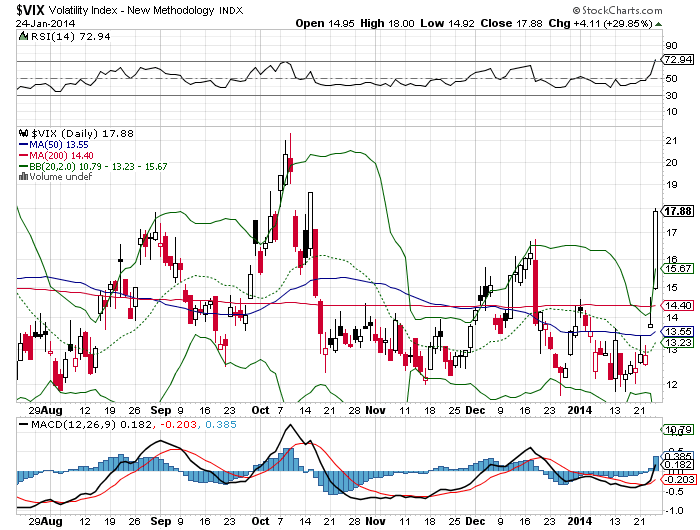
Task: Click the RSI(14) 72.94 legend label
Action: pos(70,37)
